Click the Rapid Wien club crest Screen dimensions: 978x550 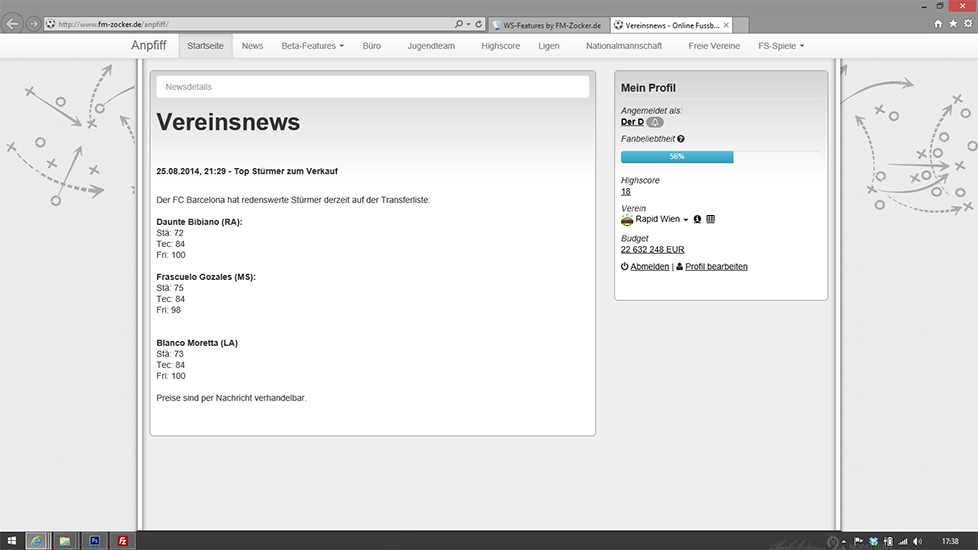tap(627, 219)
